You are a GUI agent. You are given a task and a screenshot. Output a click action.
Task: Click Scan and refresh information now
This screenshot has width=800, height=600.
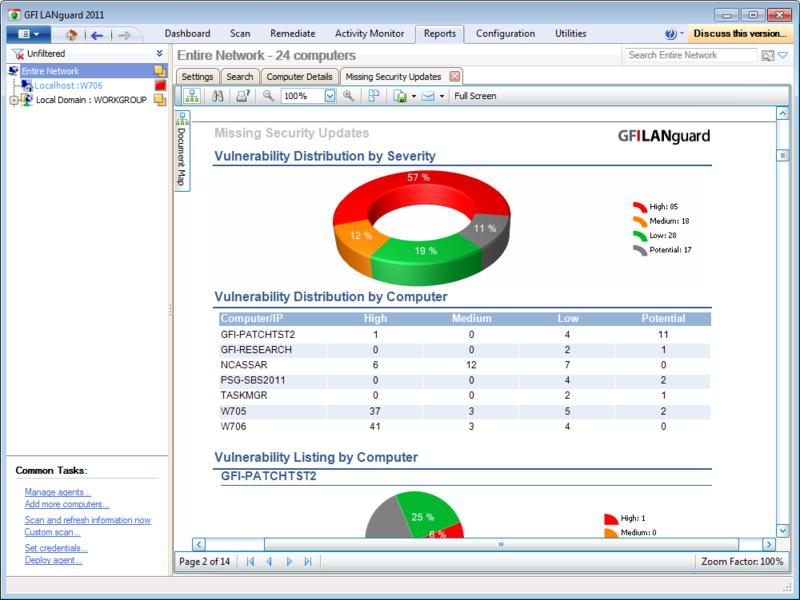(x=88, y=520)
